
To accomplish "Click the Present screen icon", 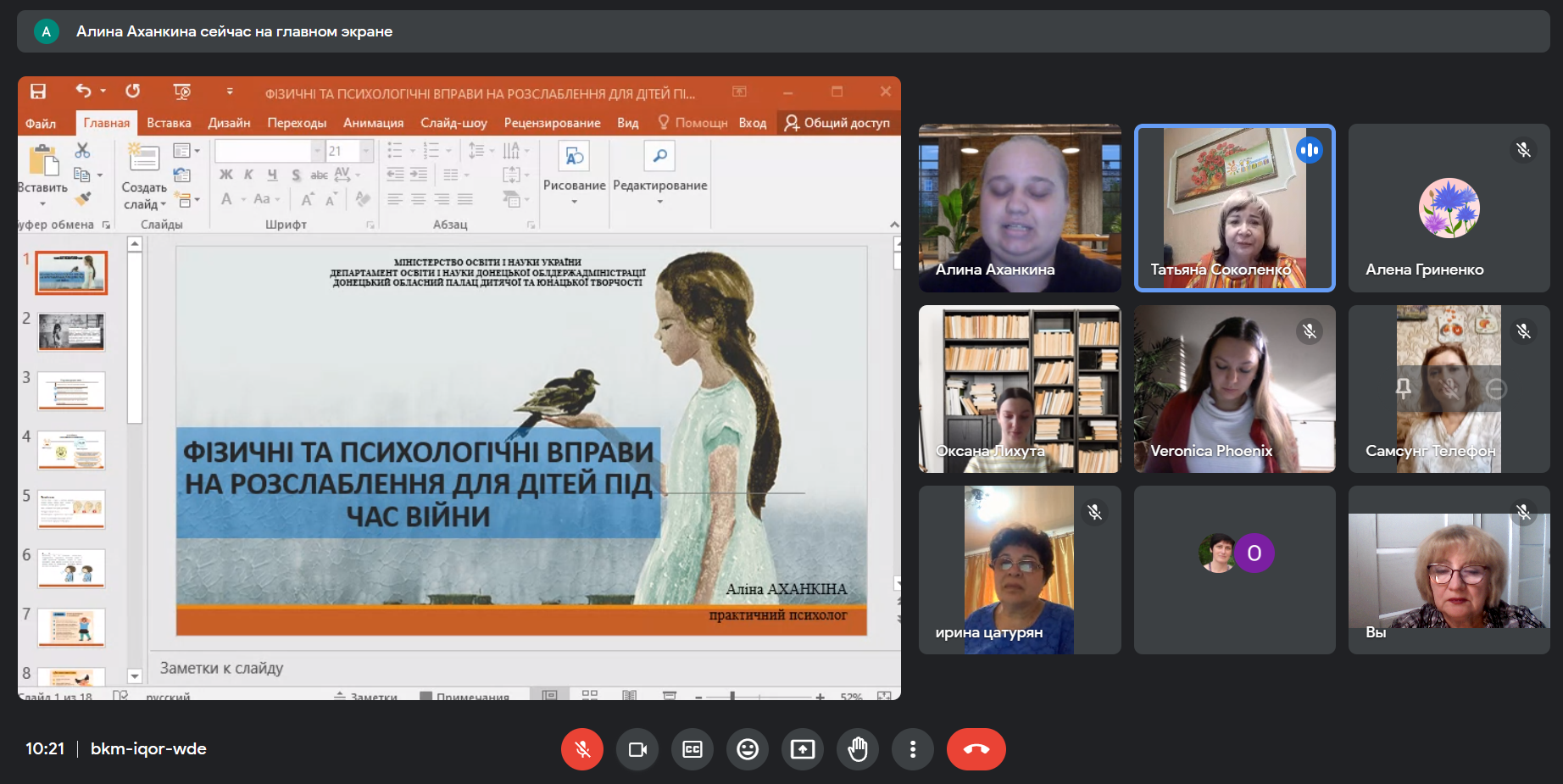I will [802, 749].
